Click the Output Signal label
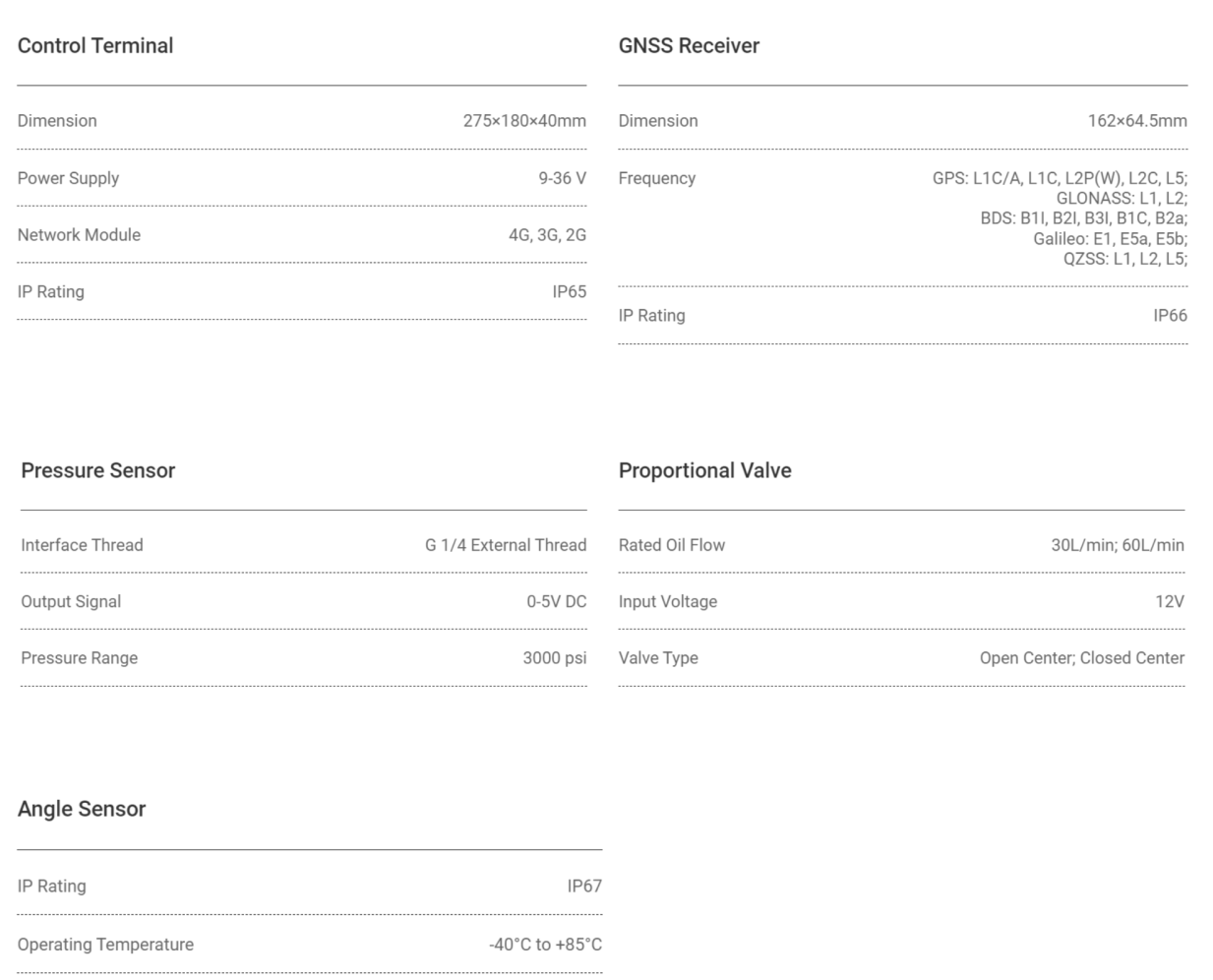This screenshot has width=1213, height=980. click(71, 602)
